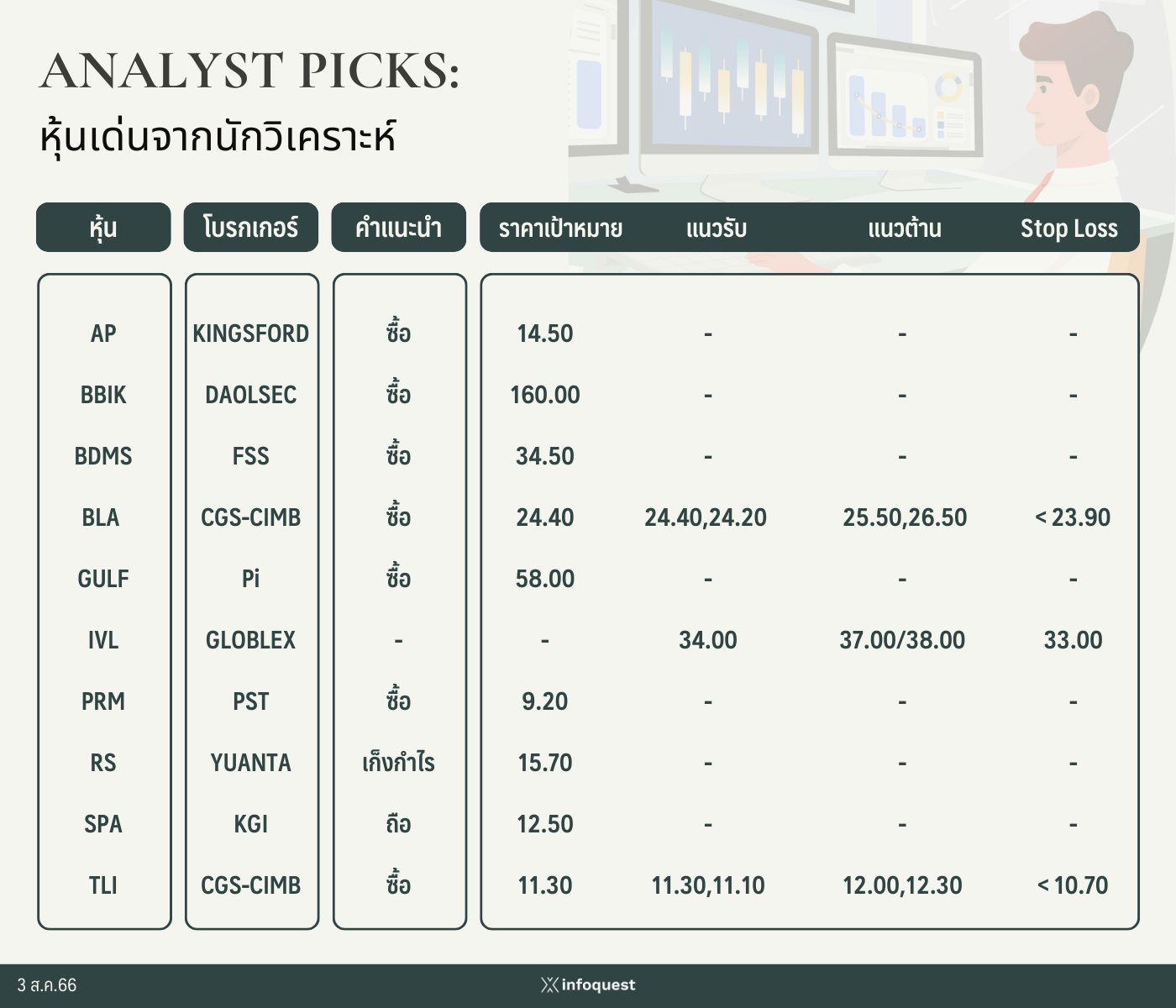Click the หุ้น column header
The image size is (1176, 1008).
pyautogui.click(x=103, y=227)
